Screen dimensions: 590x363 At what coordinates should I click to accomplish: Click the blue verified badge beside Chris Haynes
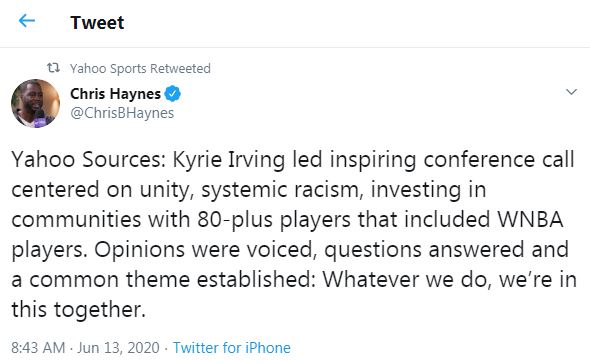point(172,94)
